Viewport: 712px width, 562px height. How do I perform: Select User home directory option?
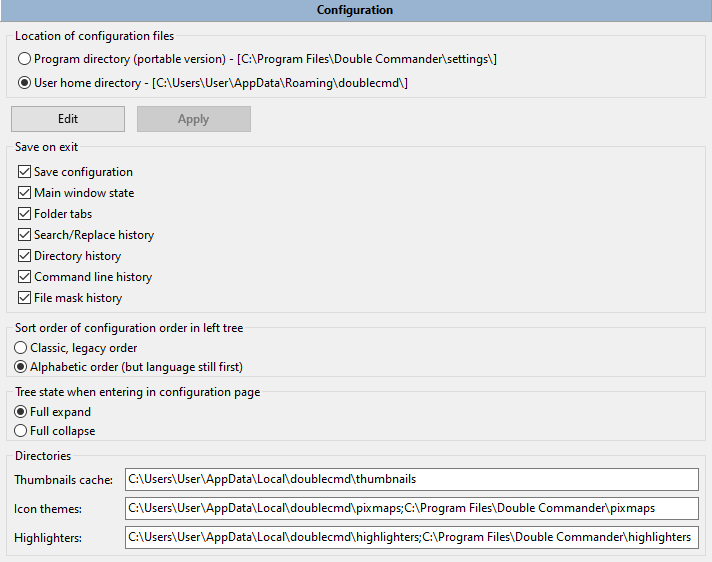pyautogui.click(x=25, y=83)
